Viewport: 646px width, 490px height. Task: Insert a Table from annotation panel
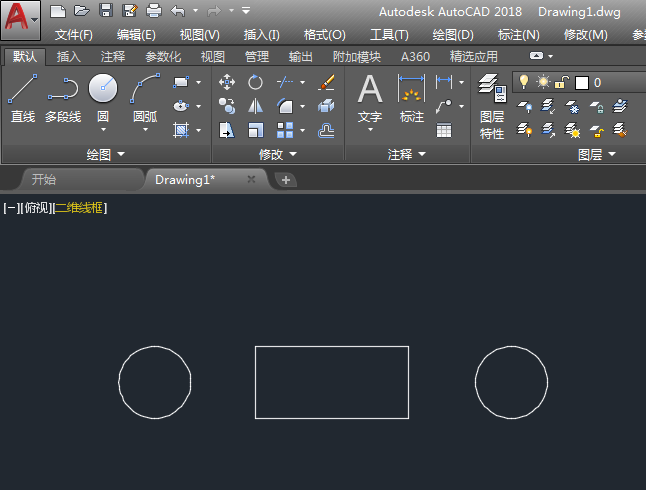click(x=444, y=131)
